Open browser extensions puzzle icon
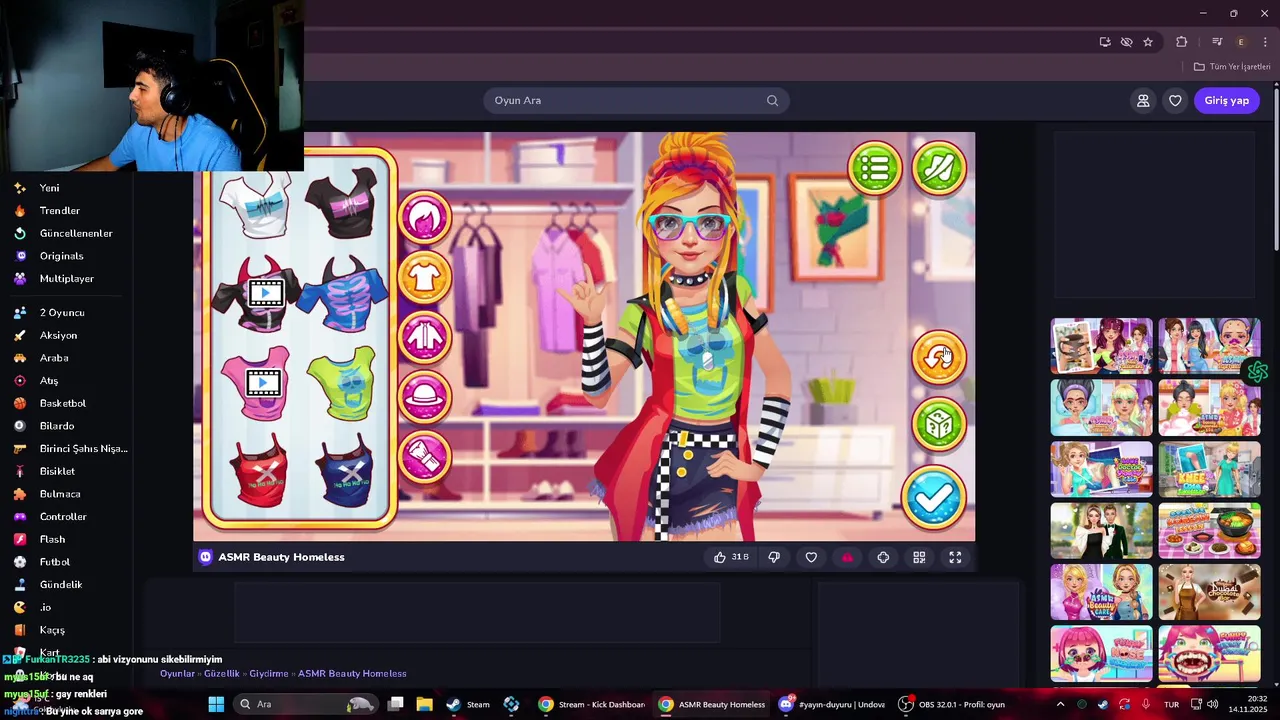 click(x=1181, y=42)
